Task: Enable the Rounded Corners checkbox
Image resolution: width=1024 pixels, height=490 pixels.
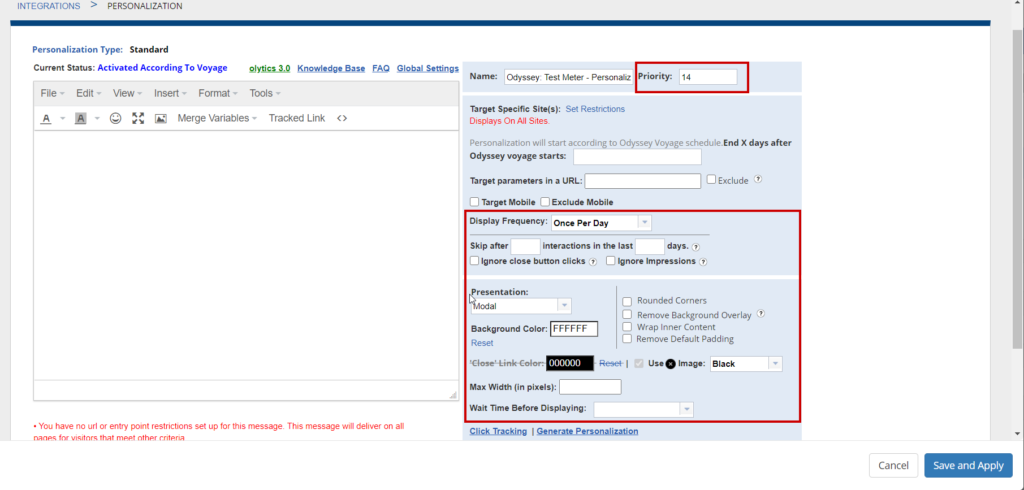Action: pyautogui.click(x=627, y=301)
